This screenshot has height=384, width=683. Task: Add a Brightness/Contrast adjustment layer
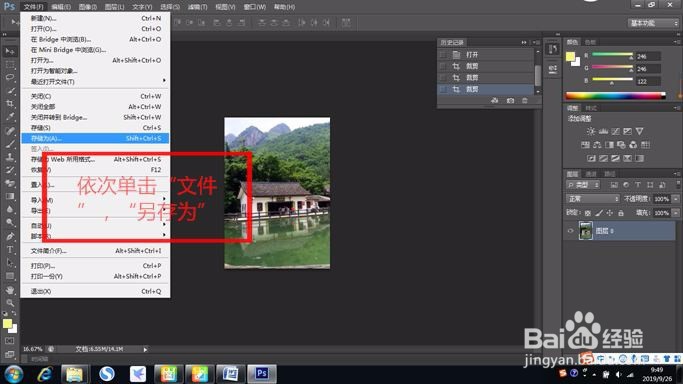(x=591, y=131)
